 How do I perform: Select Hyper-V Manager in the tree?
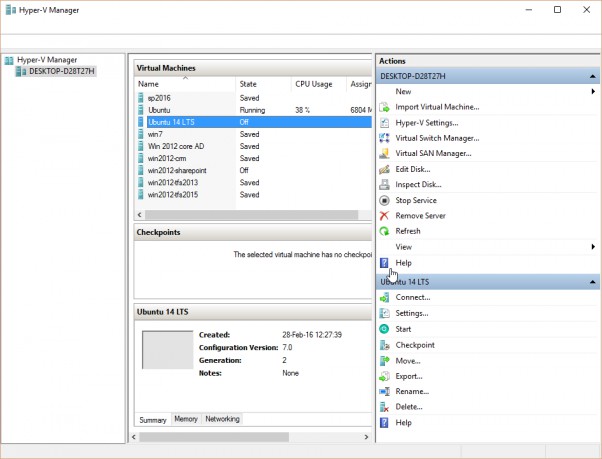pyautogui.click(x=47, y=60)
